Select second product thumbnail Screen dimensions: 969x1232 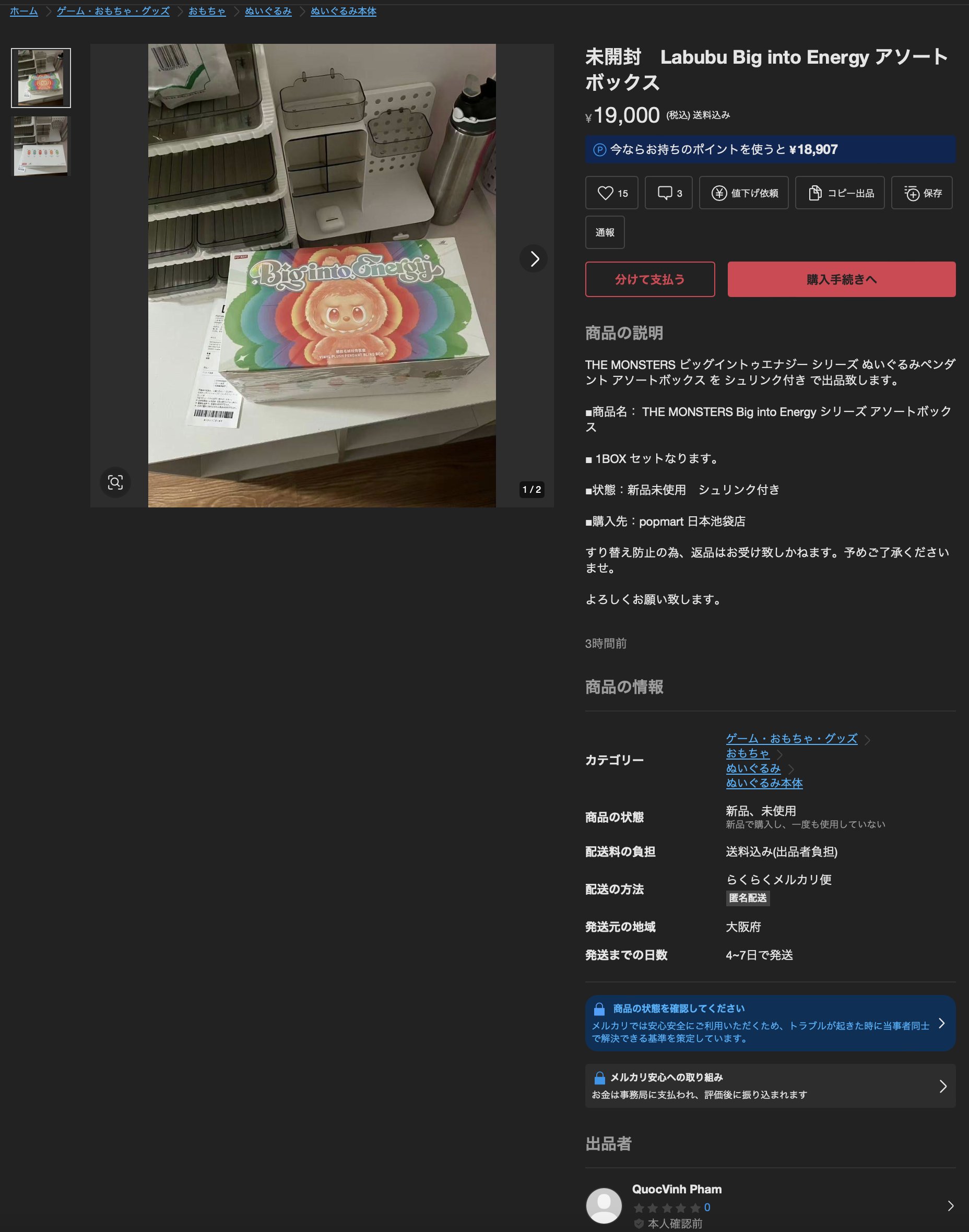tap(41, 146)
